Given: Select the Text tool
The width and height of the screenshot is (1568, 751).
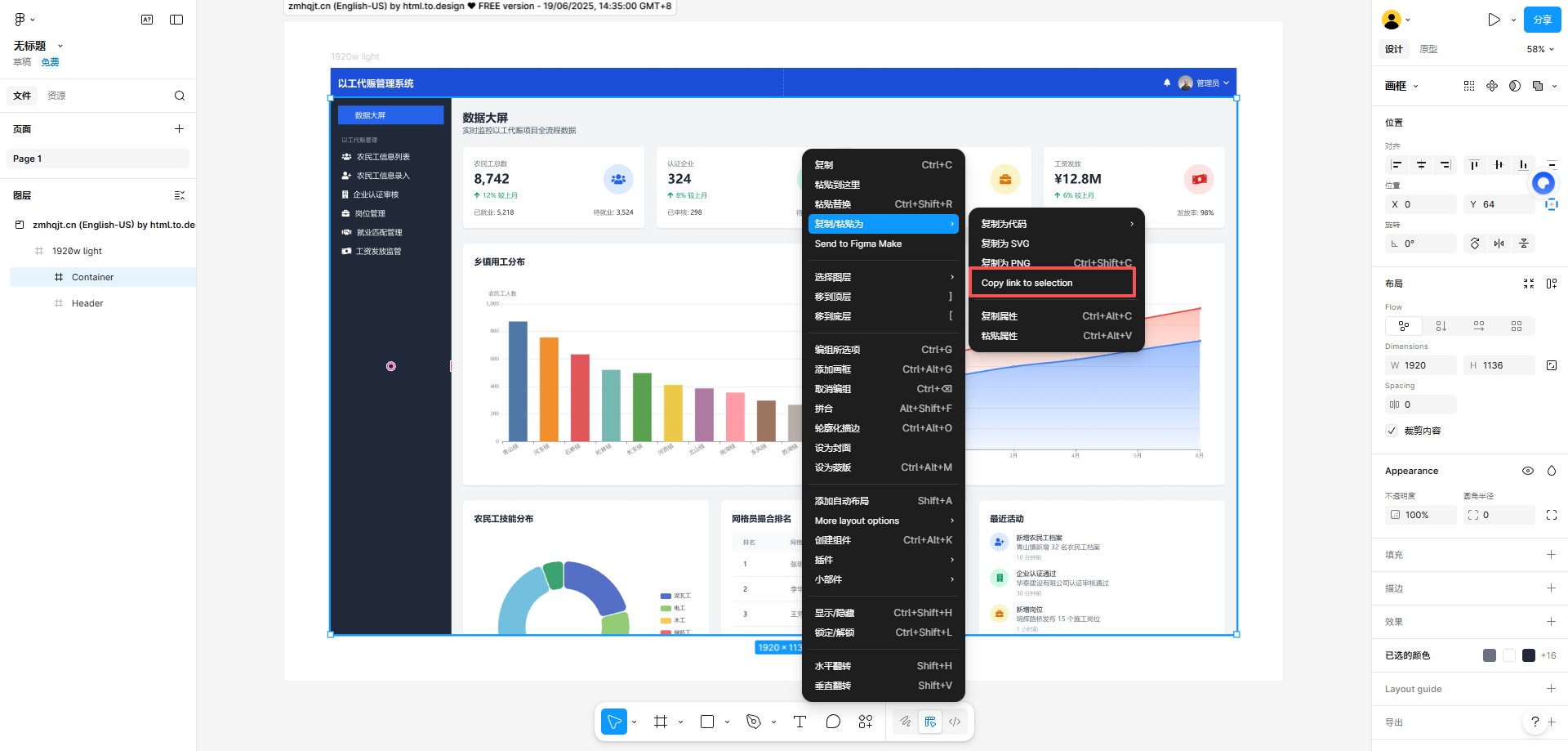Looking at the screenshot, I should click(800, 722).
